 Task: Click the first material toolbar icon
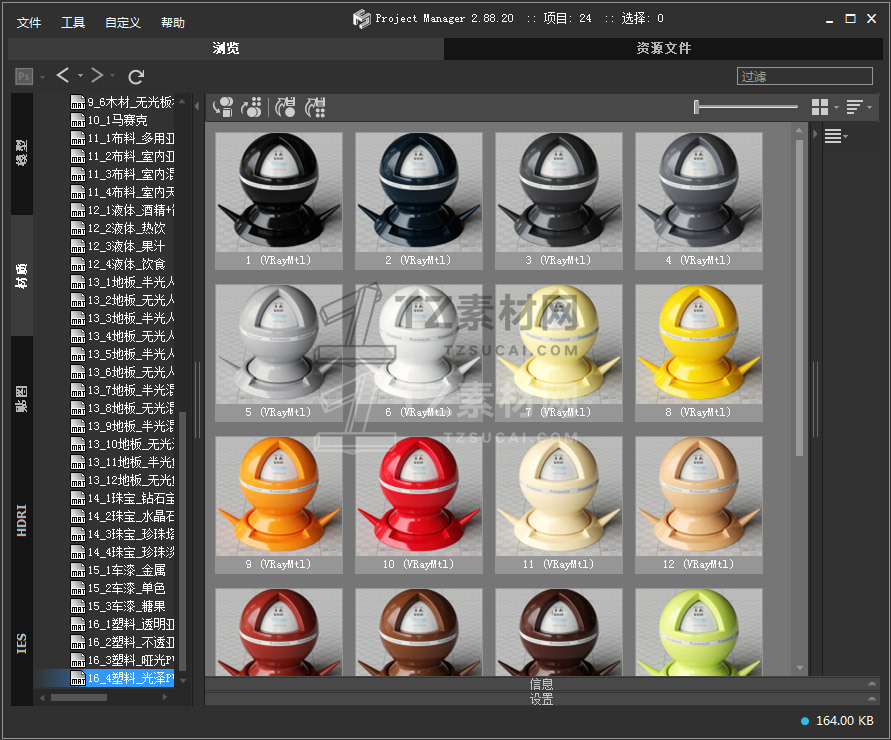coord(223,107)
